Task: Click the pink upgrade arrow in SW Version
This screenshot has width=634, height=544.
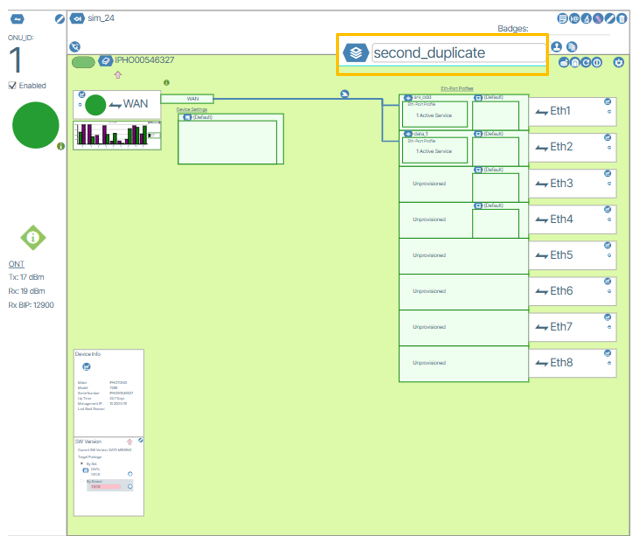Action: (x=129, y=441)
